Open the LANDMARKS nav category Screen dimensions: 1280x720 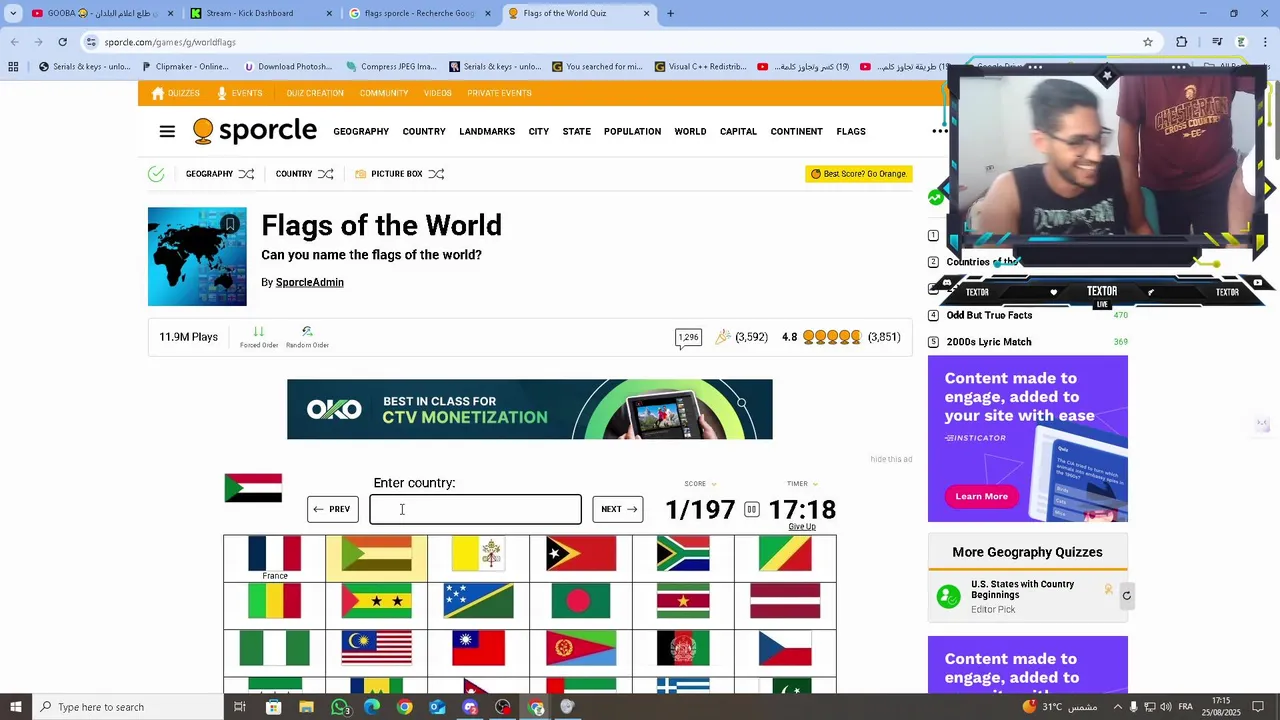click(x=487, y=131)
